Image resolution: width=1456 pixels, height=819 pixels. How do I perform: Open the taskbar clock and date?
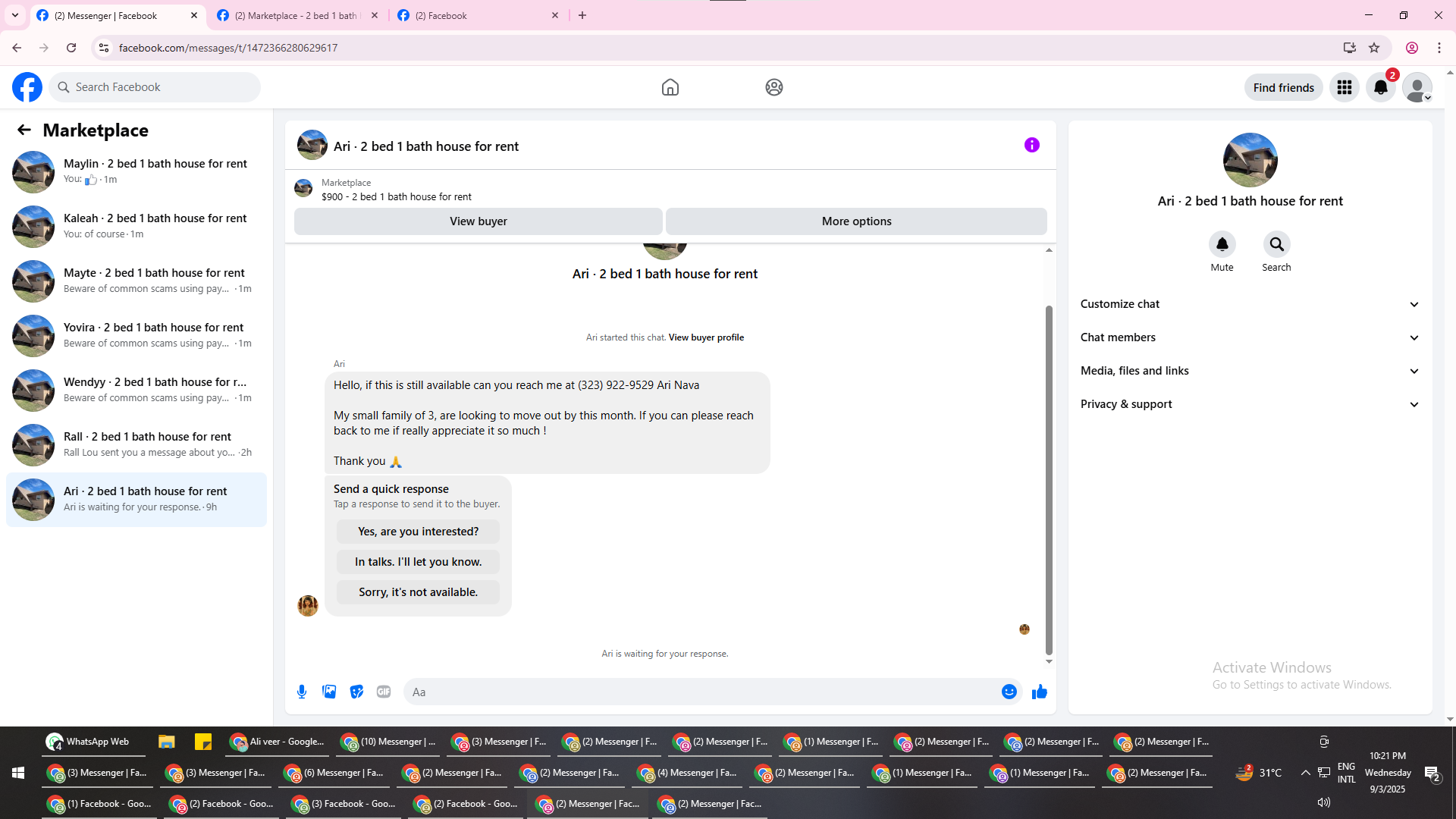tap(1388, 773)
